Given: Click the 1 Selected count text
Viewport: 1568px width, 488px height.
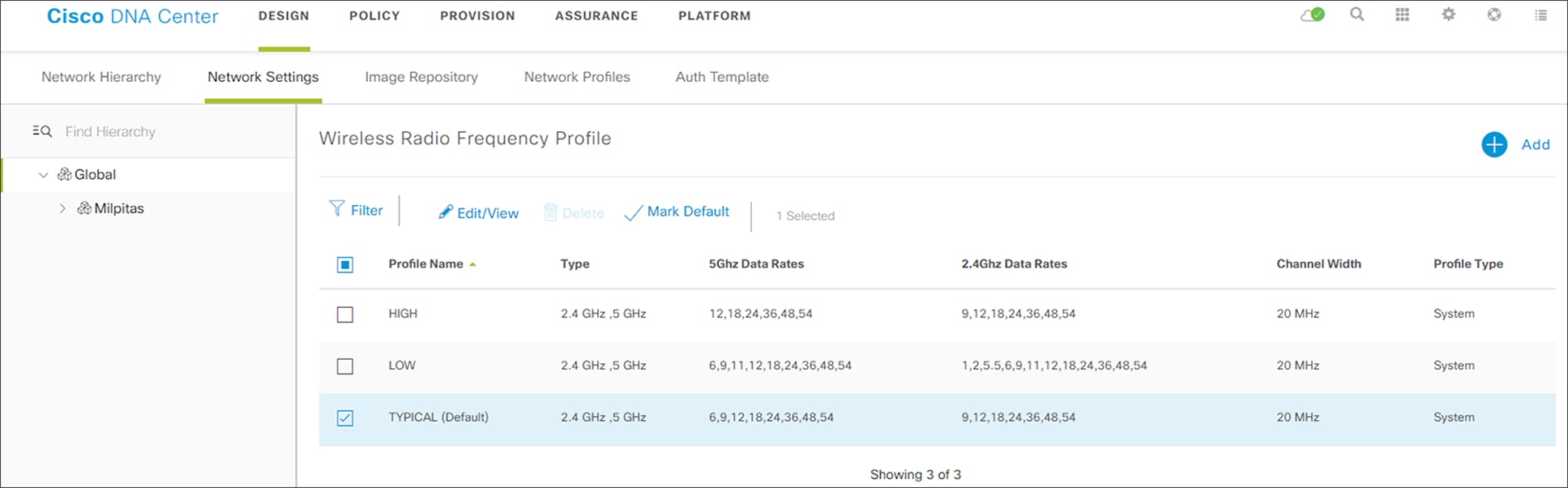Looking at the screenshot, I should (805, 216).
